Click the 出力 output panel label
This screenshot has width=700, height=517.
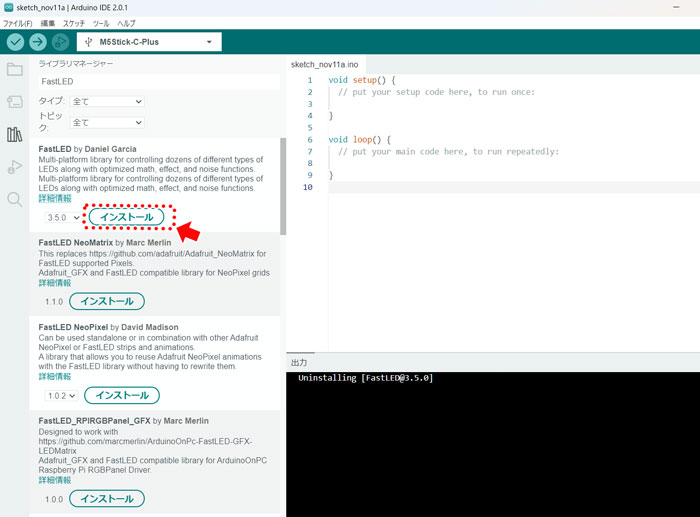click(299, 363)
